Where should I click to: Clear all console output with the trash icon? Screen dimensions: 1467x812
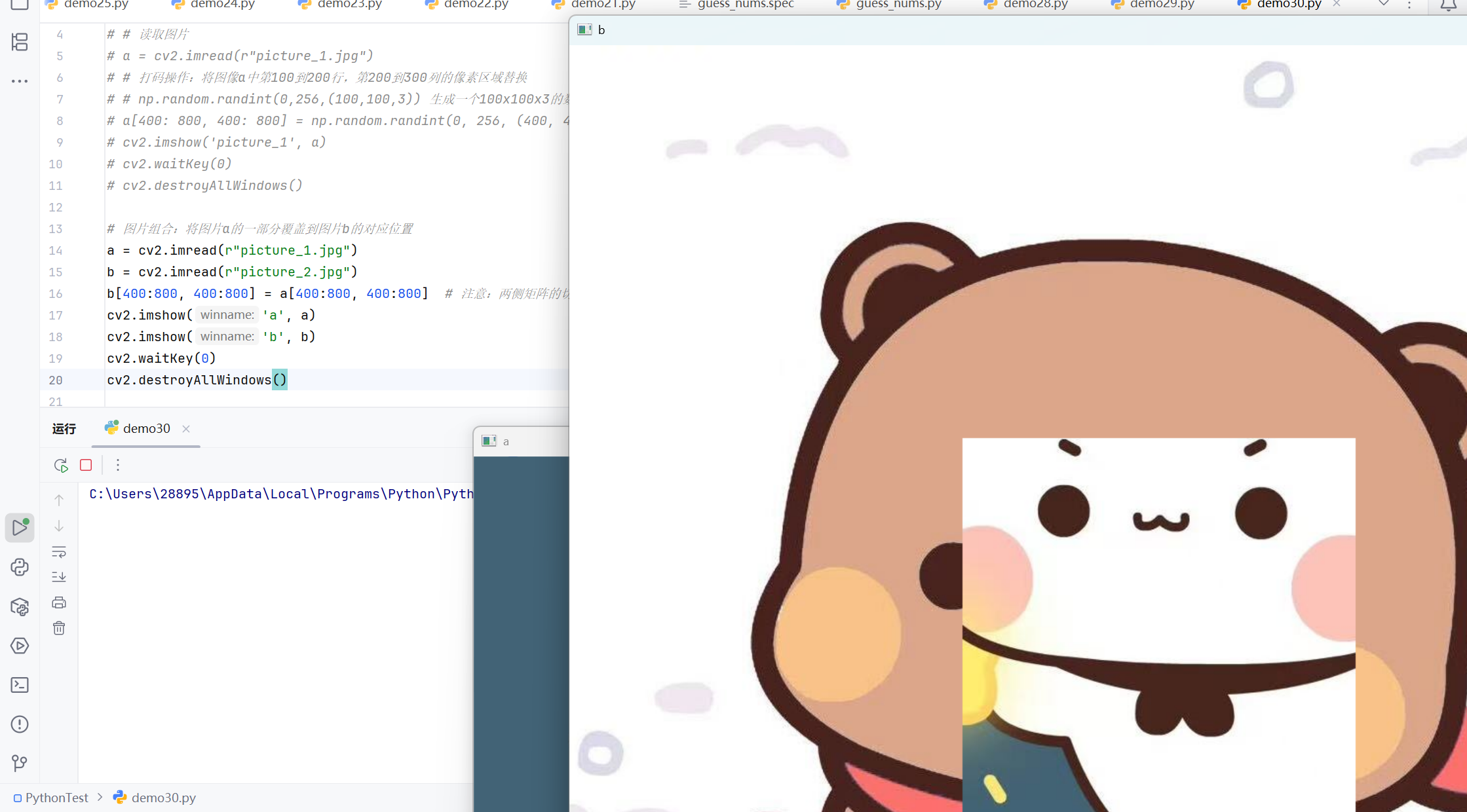pyautogui.click(x=59, y=628)
